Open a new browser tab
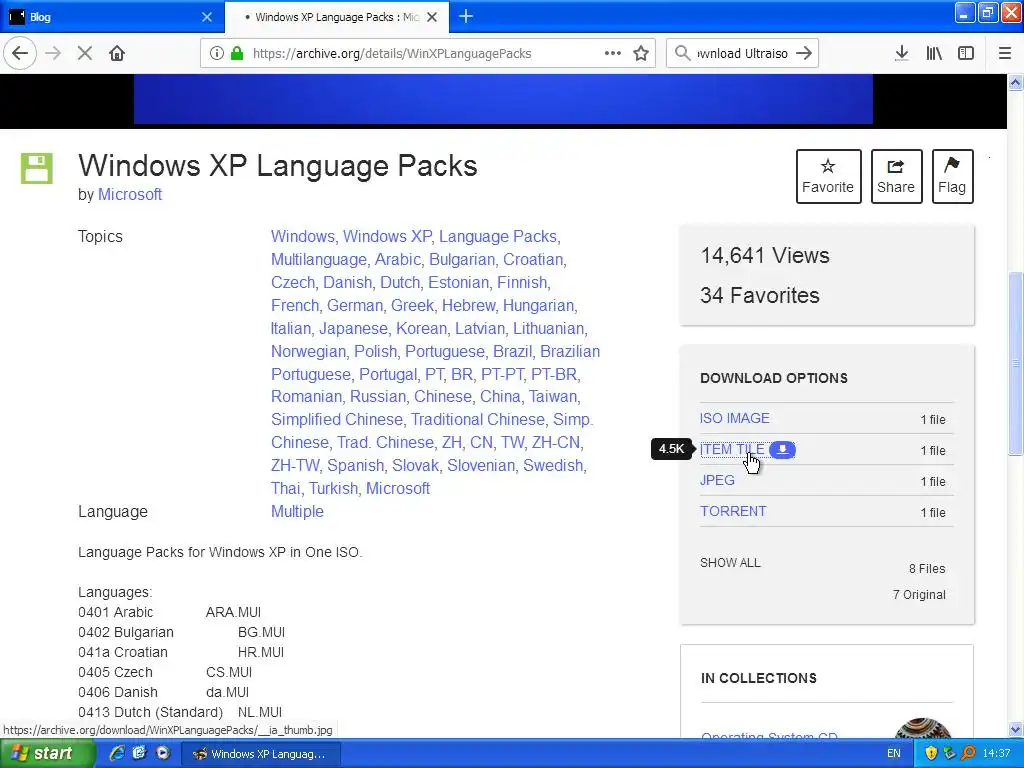The width and height of the screenshot is (1024, 768). (466, 17)
